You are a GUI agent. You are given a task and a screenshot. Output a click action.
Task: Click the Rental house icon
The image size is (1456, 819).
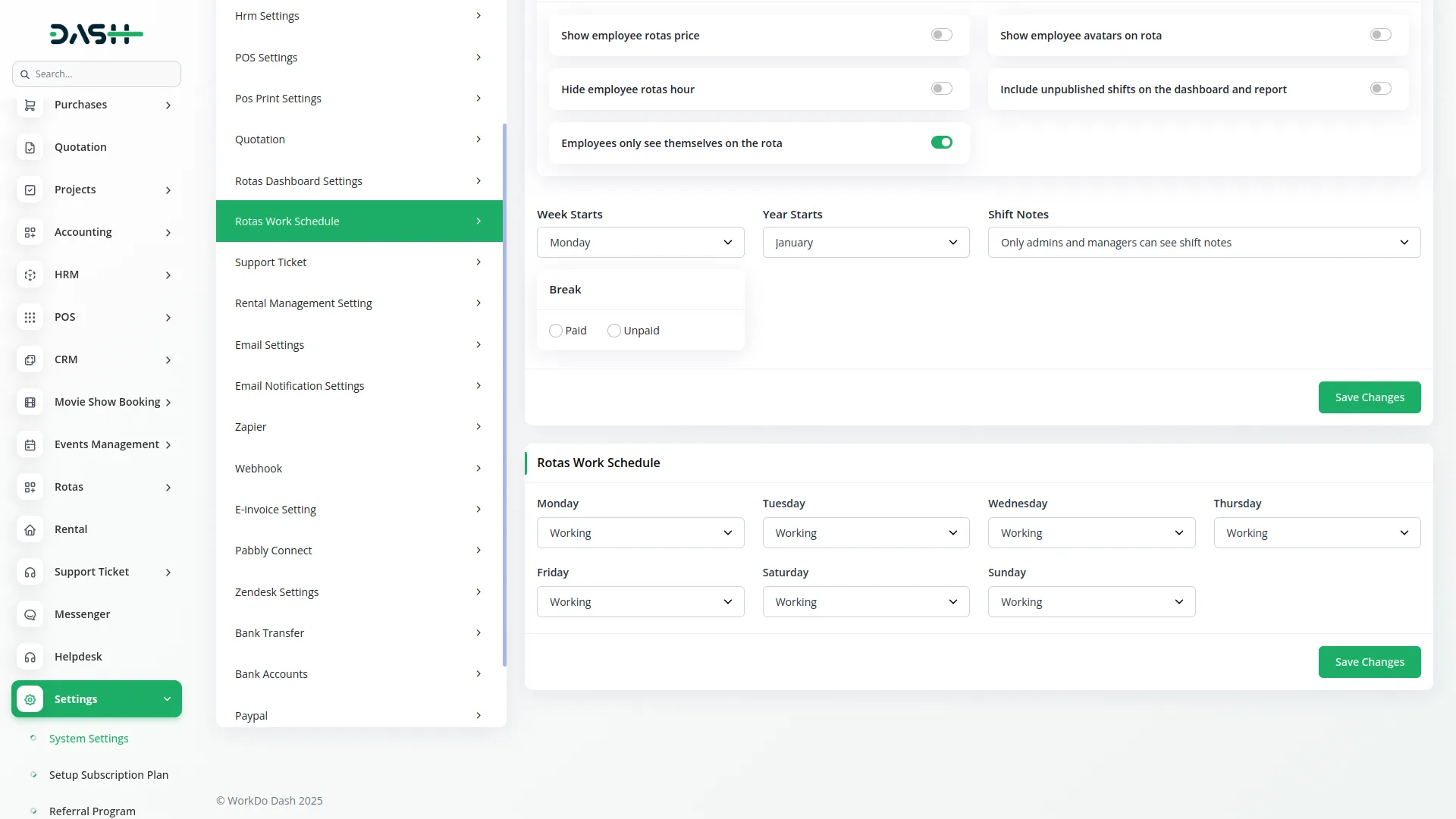coord(30,530)
